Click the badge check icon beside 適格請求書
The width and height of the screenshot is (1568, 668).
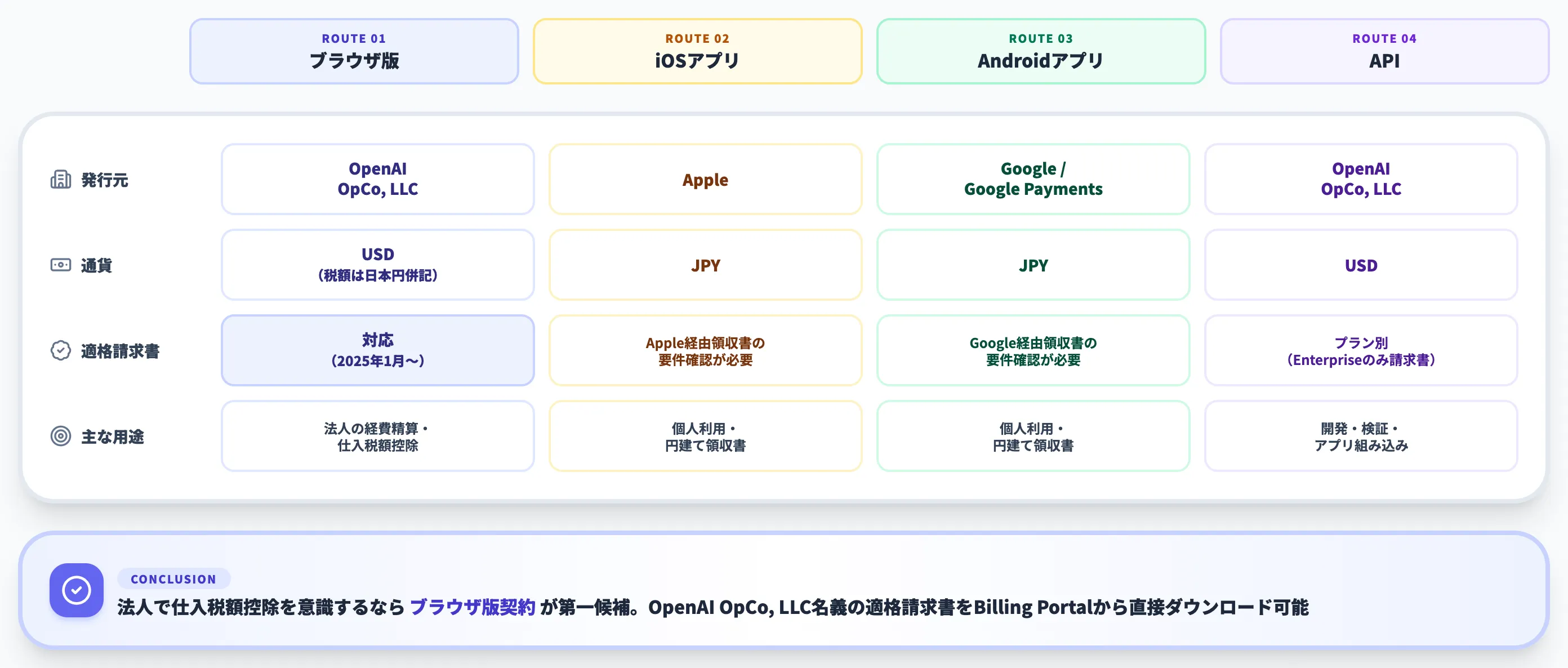tap(60, 351)
